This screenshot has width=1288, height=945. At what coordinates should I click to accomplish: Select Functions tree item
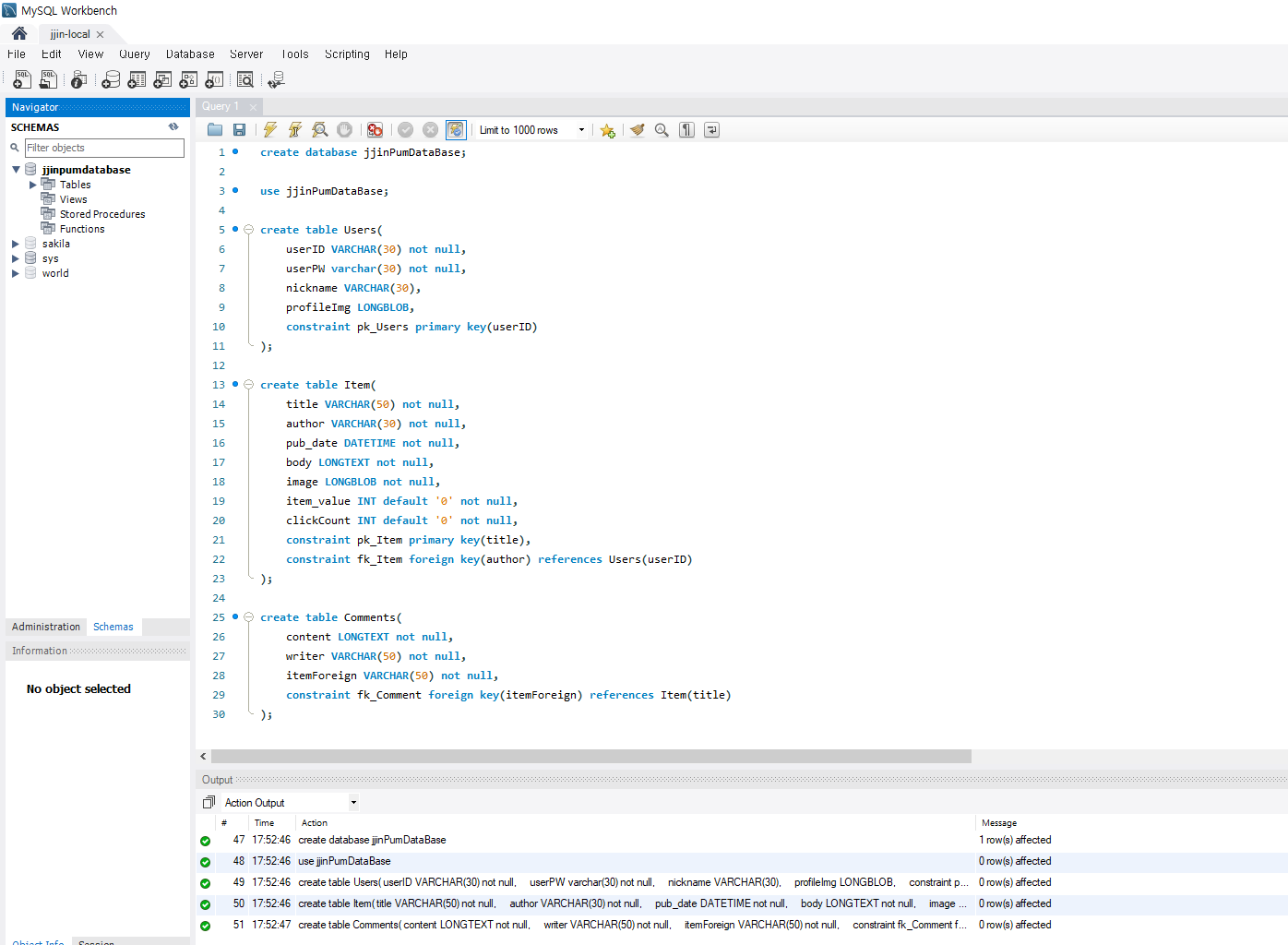click(x=82, y=229)
